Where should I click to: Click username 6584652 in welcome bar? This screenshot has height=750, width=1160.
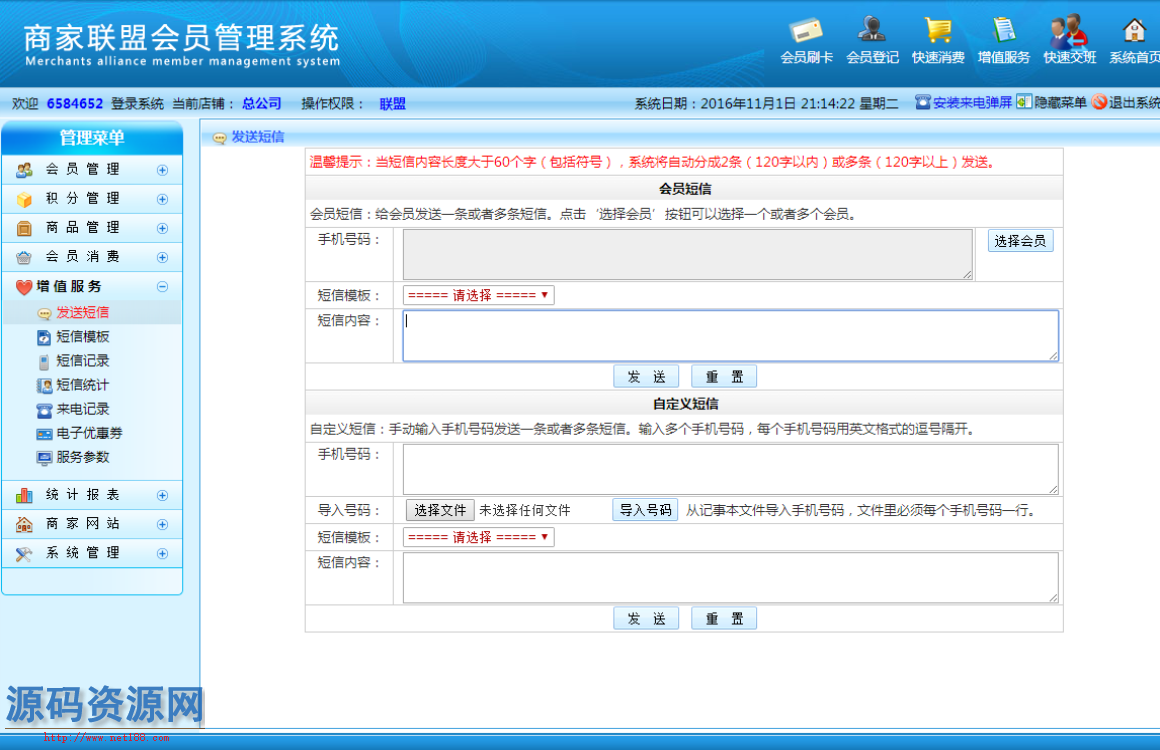click(75, 104)
